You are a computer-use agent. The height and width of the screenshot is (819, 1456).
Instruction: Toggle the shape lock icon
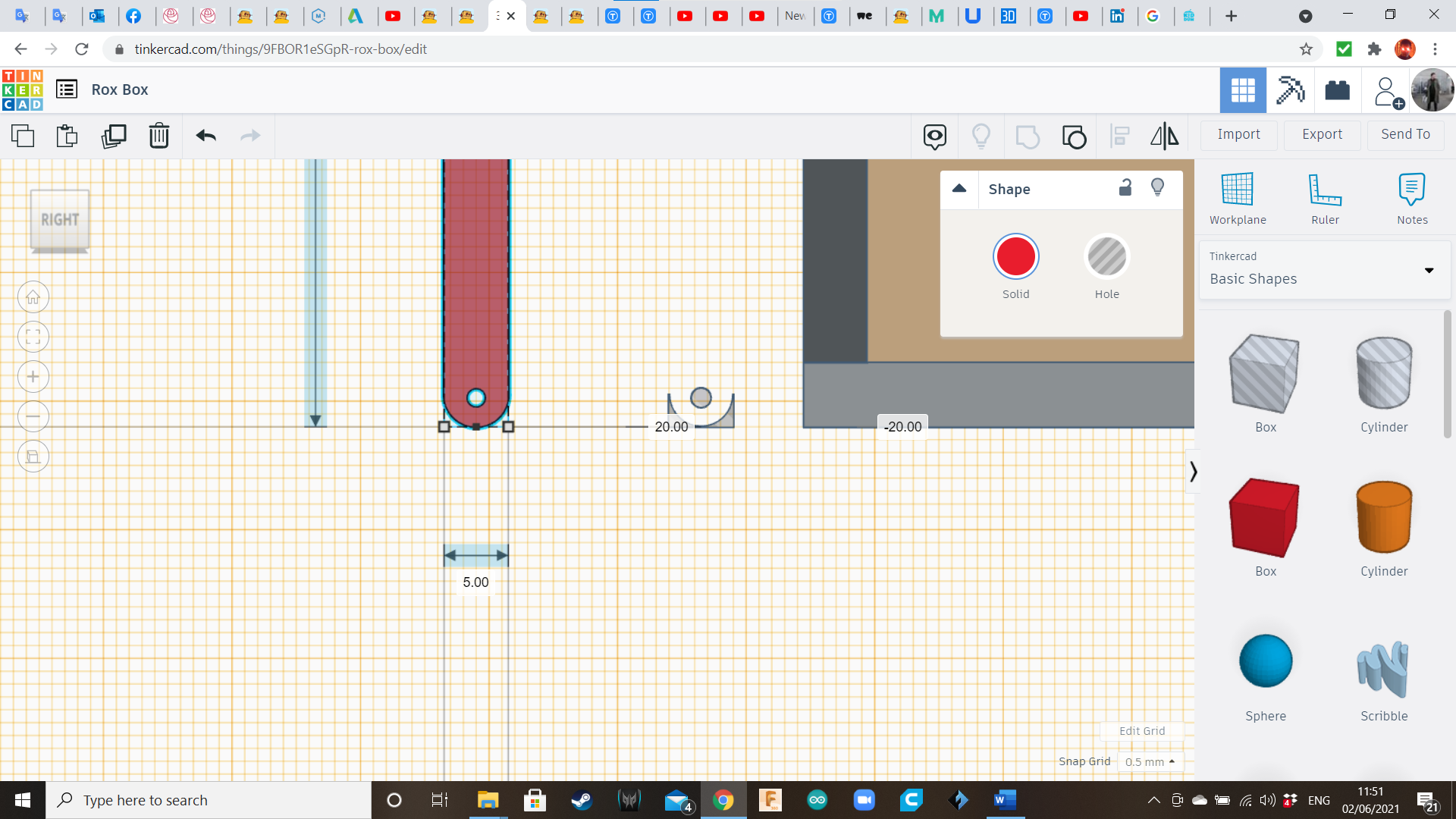[x=1125, y=187]
